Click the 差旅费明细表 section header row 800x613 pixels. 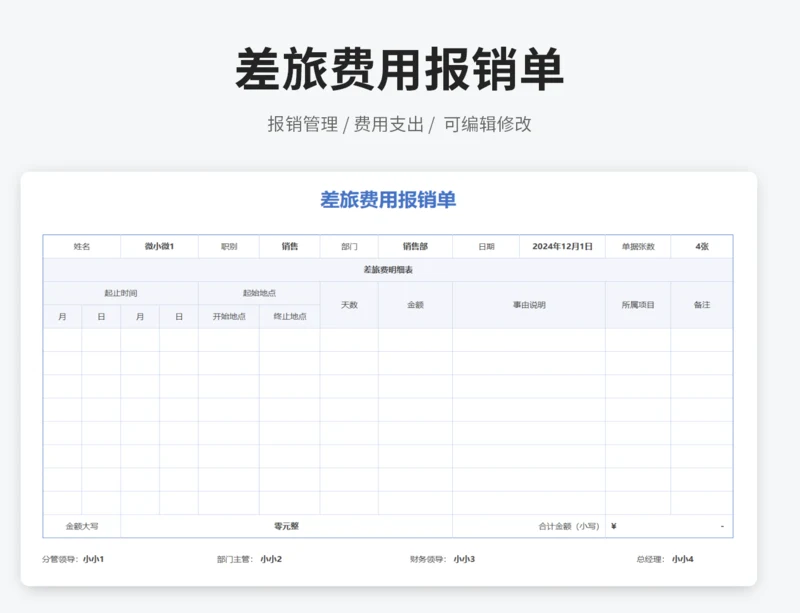click(388, 270)
